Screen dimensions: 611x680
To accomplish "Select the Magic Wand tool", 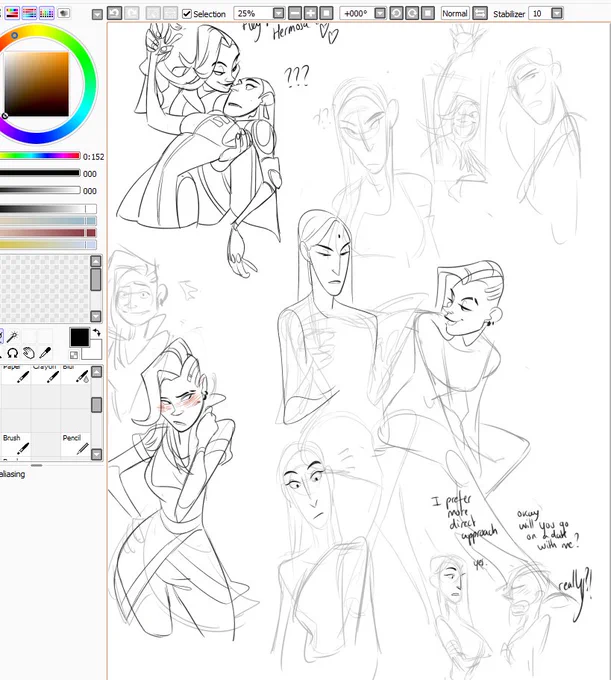I will (x=13, y=336).
